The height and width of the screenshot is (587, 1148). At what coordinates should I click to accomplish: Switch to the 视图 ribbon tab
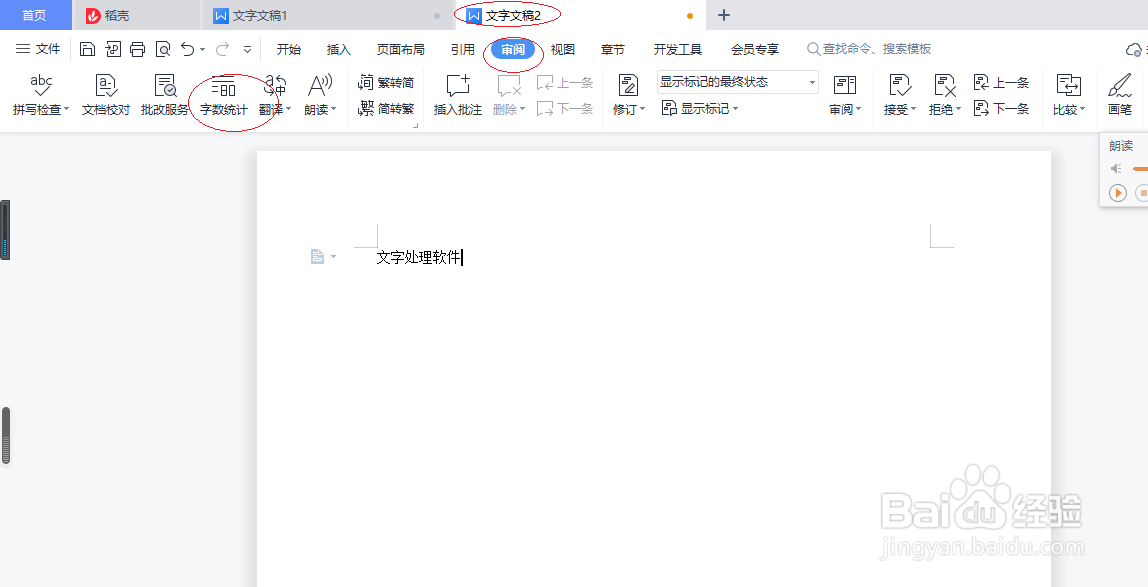(x=562, y=48)
